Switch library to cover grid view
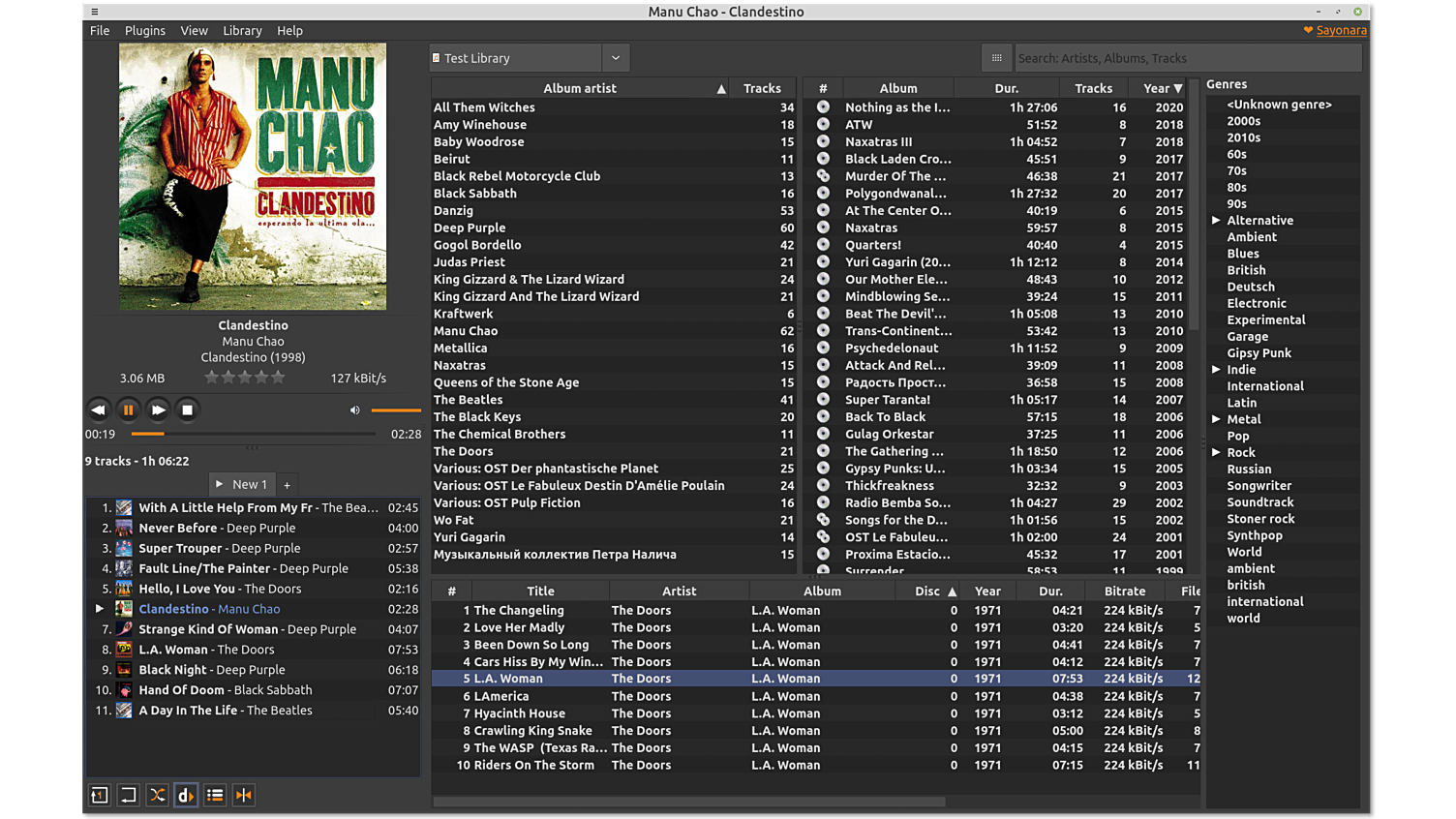1456x819 pixels. pyautogui.click(x=996, y=58)
